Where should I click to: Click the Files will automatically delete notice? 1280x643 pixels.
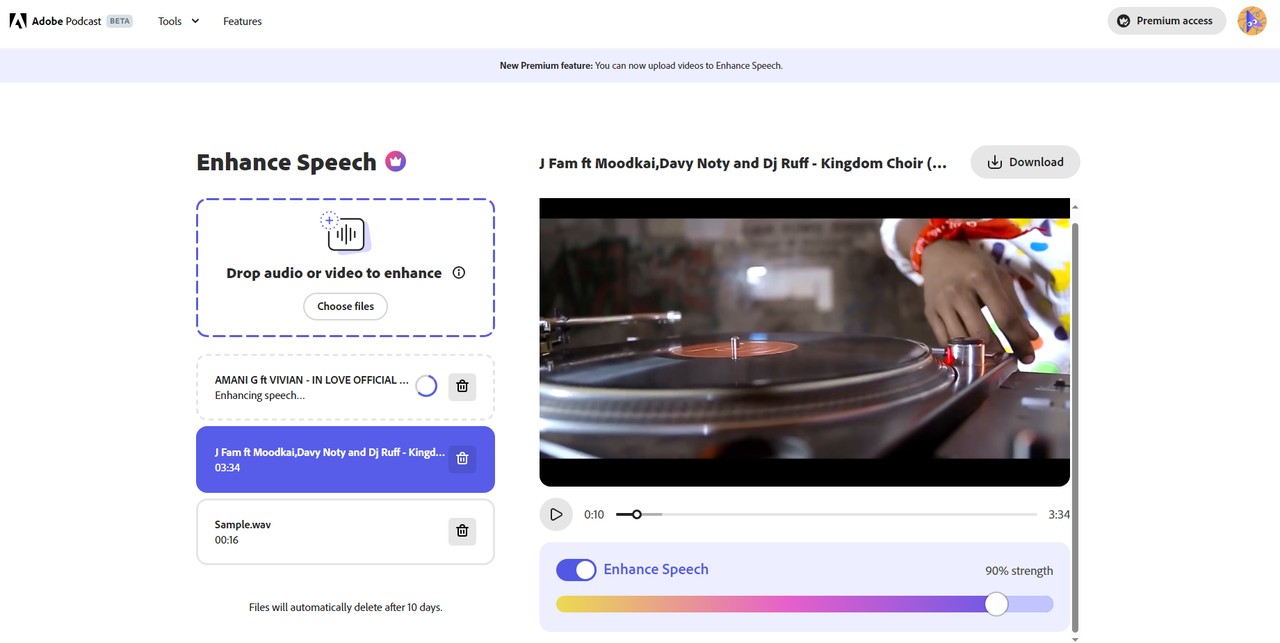345,607
